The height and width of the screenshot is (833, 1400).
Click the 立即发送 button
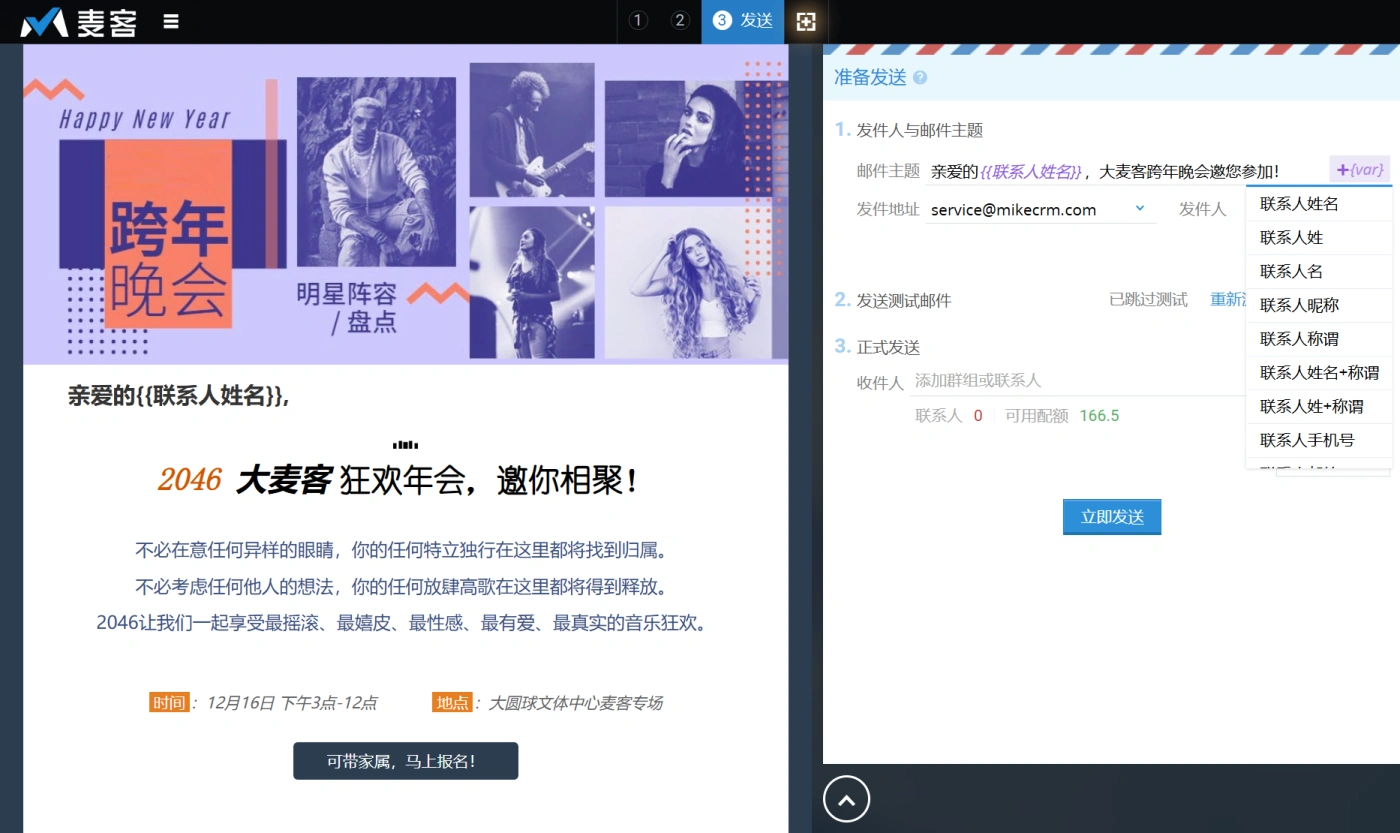[1112, 517]
